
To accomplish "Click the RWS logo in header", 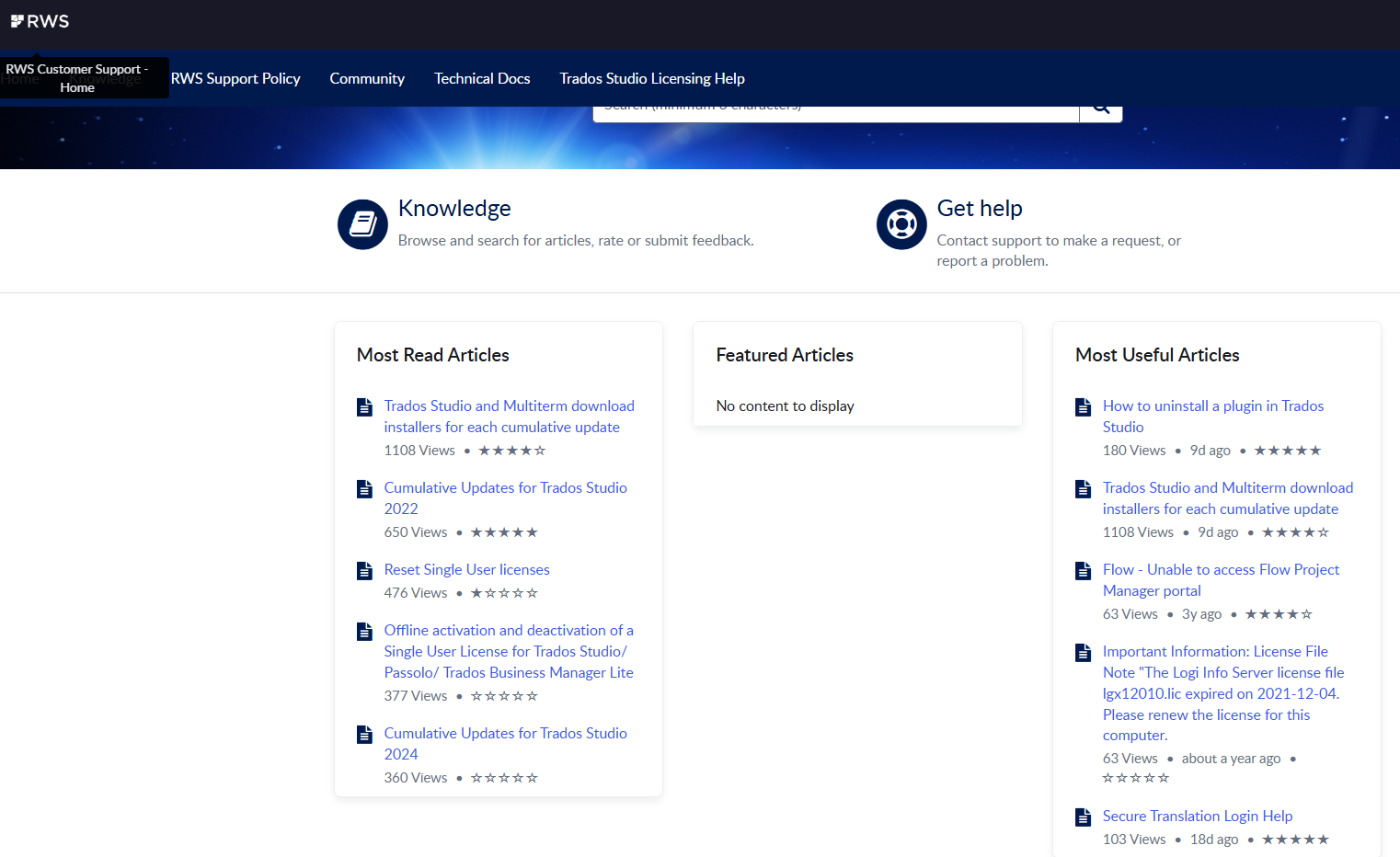I will point(40,21).
